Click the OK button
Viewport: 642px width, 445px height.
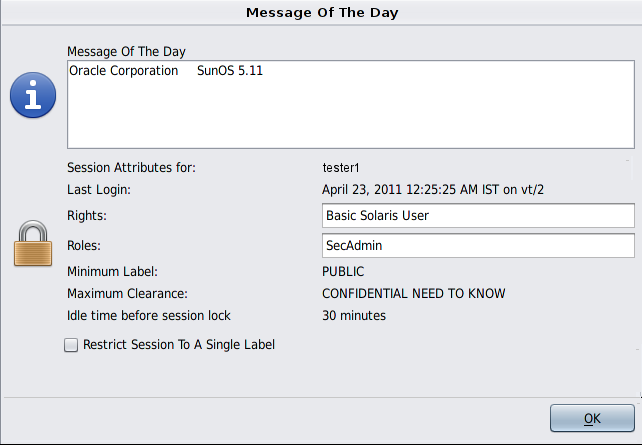pos(592,418)
